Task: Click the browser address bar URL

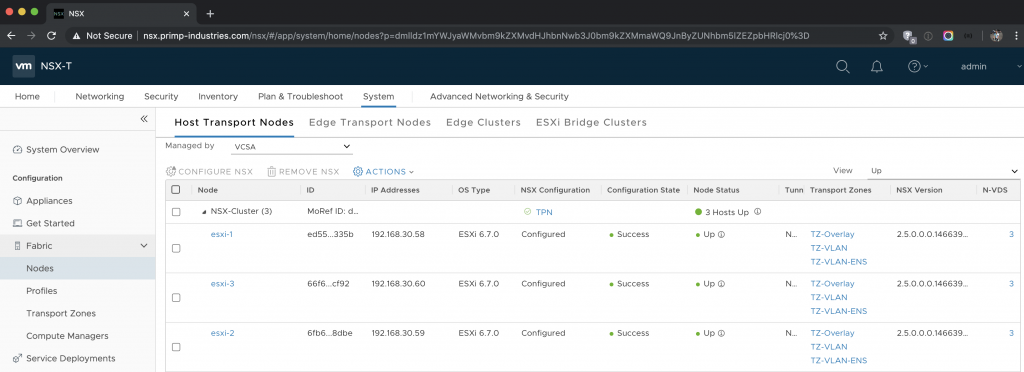Action: coord(476,36)
